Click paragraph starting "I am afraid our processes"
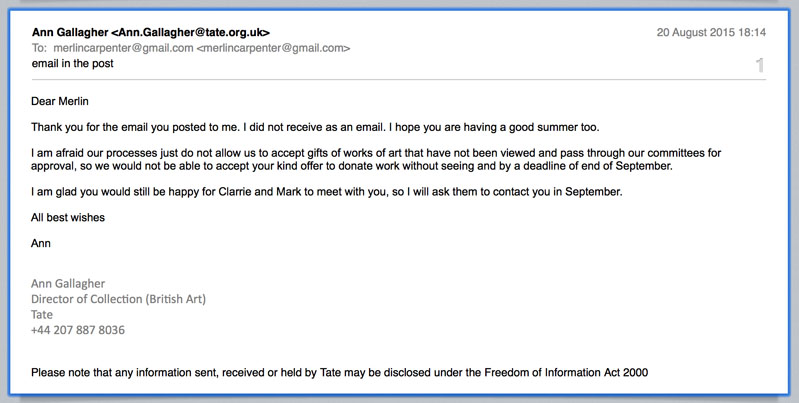The height and width of the screenshot is (403, 799). [376, 159]
